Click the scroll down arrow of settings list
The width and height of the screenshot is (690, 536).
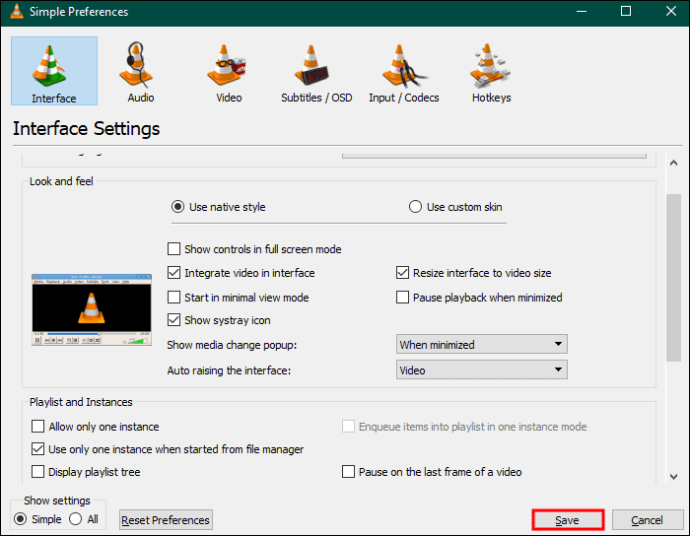[673, 477]
